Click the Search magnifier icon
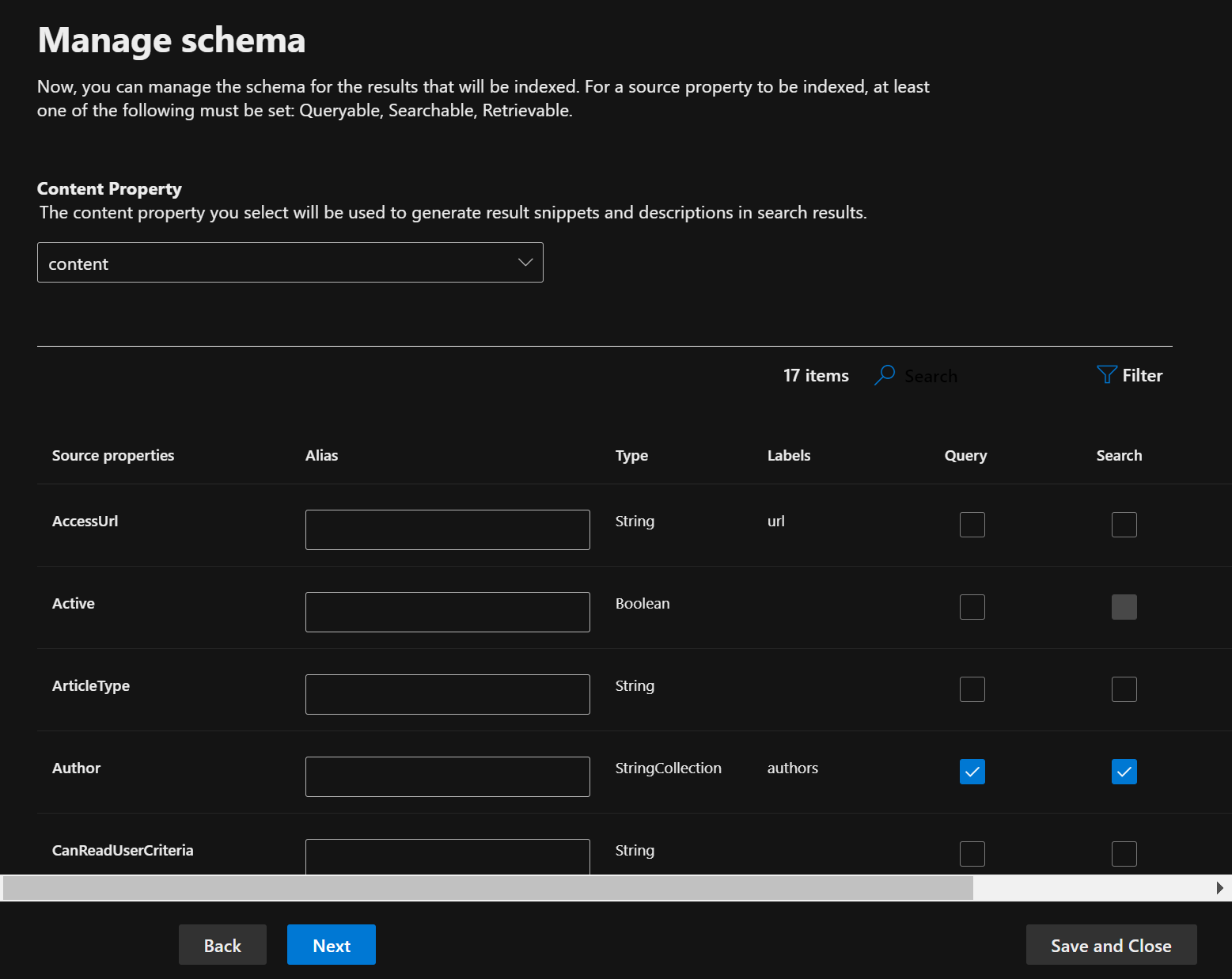Viewport: 1232px width, 979px height. tap(884, 375)
